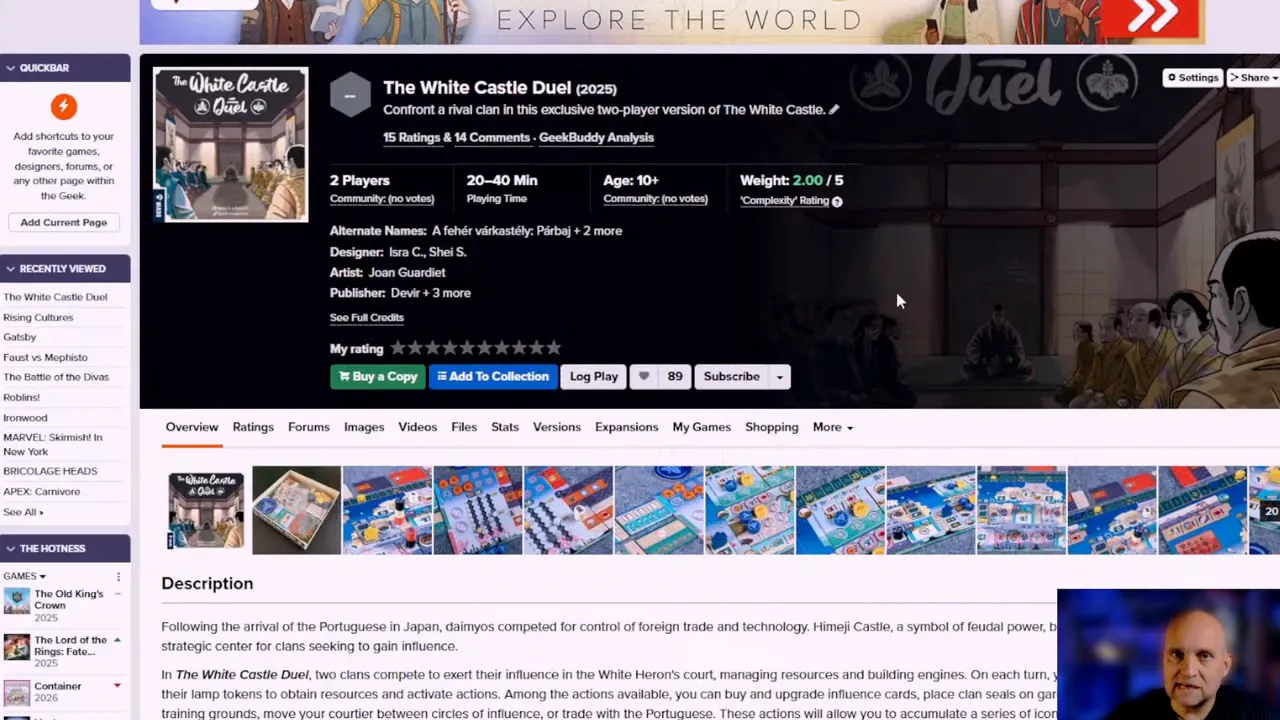This screenshot has width=1280, height=720.
Task: Click The White Castle Duel page title
Action: 477,88
